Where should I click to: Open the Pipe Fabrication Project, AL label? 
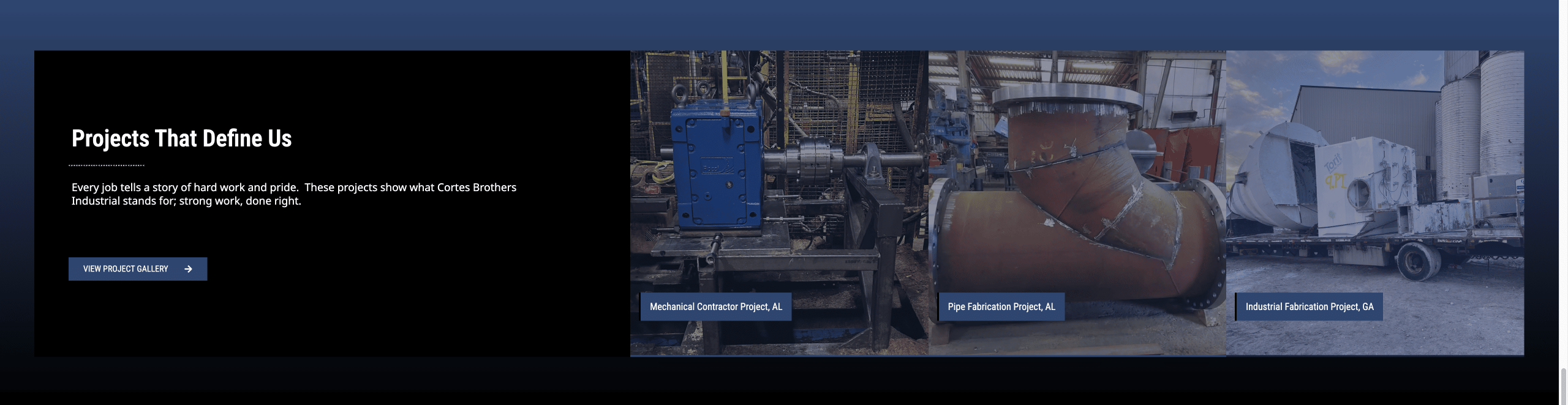(x=1001, y=307)
